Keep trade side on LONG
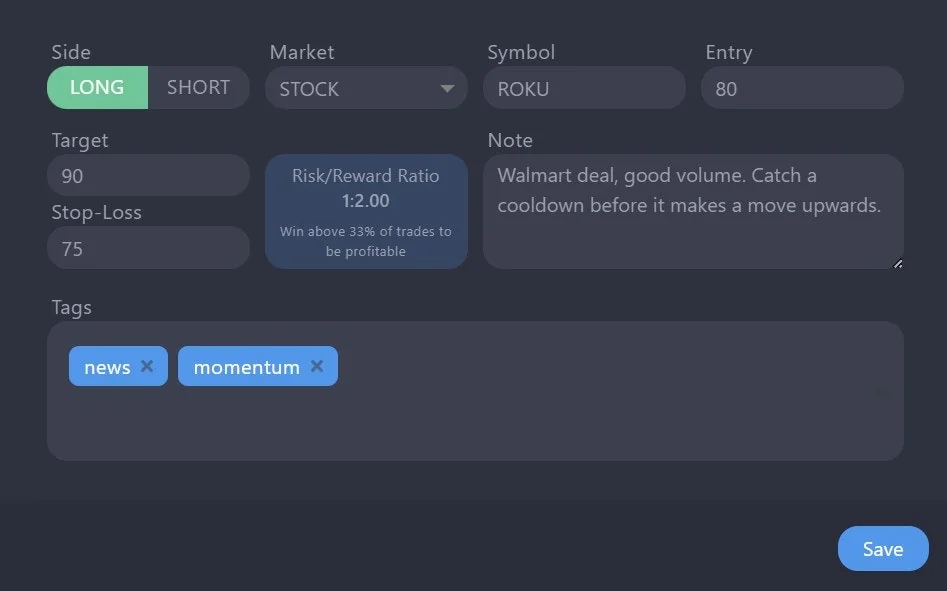Screen dimensions: 947x591 [x=97, y=87]
